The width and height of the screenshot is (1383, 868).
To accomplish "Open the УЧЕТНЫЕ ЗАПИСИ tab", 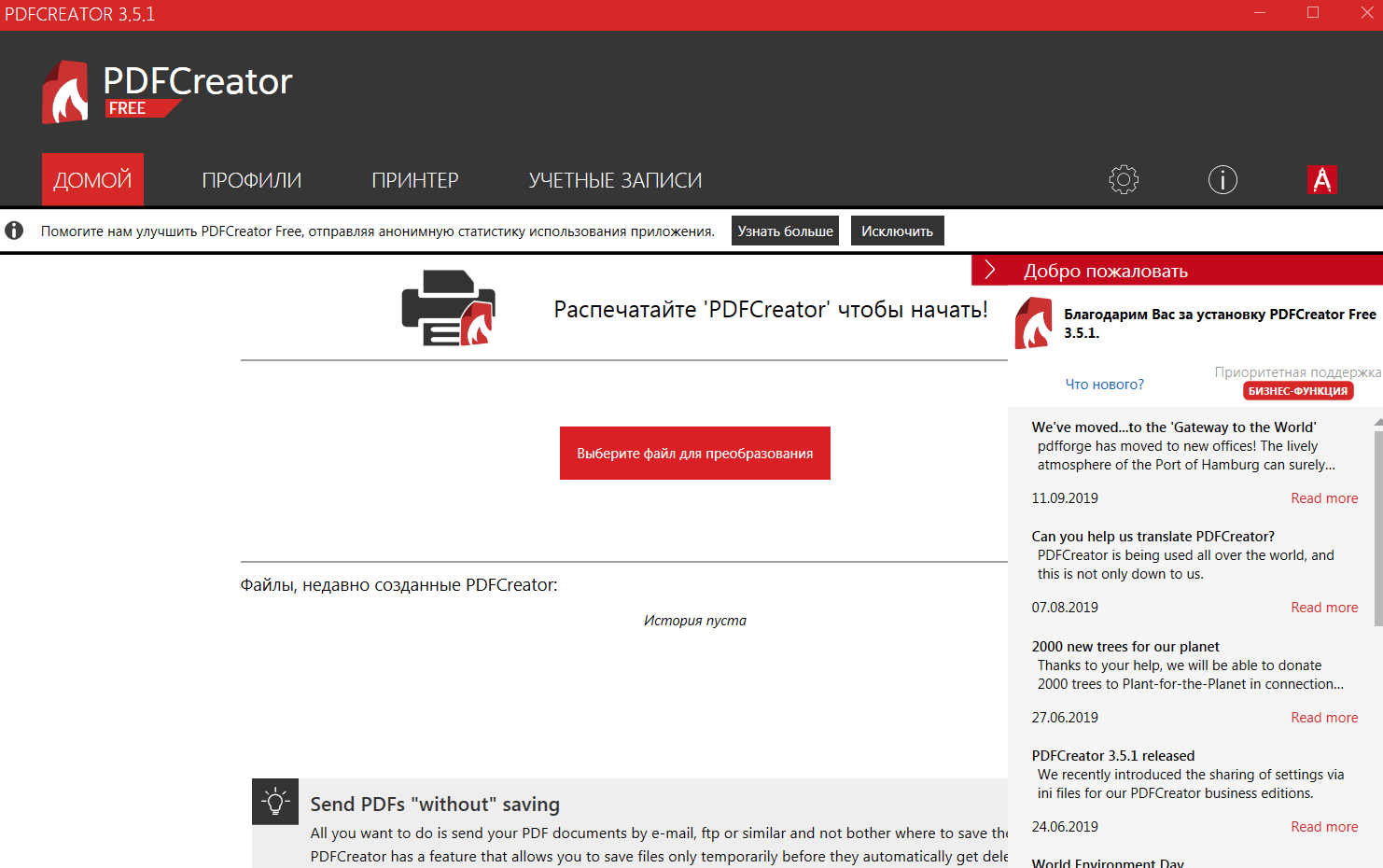I will pos(615,180).
